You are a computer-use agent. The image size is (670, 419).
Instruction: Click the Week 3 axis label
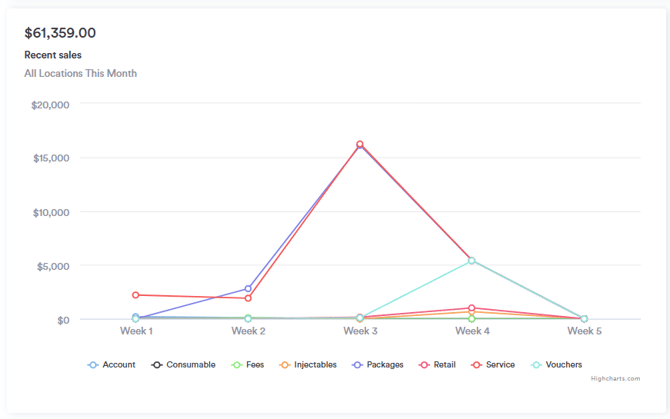[360, 331]
